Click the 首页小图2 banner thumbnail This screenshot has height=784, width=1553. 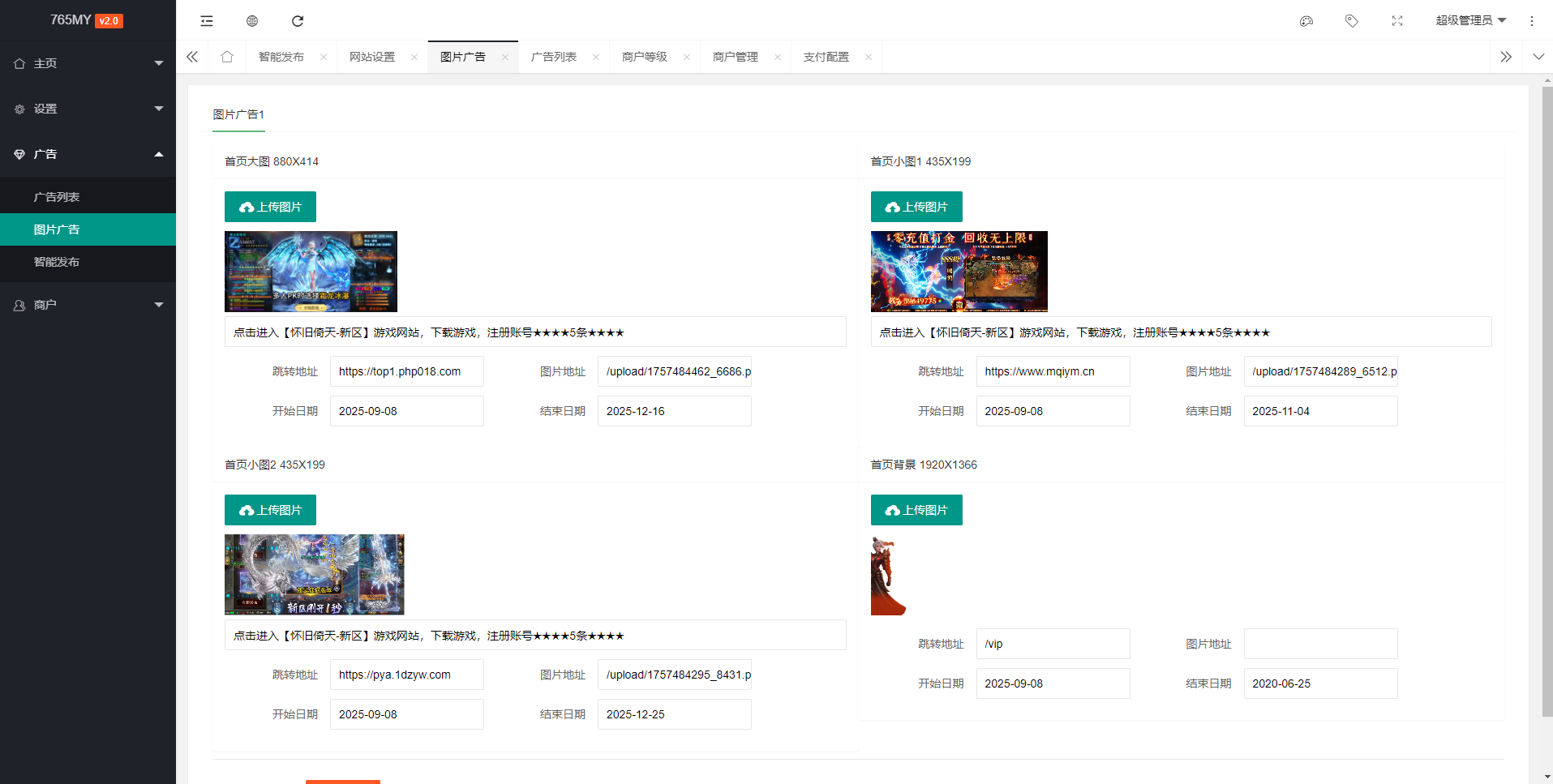coord(314,574)
